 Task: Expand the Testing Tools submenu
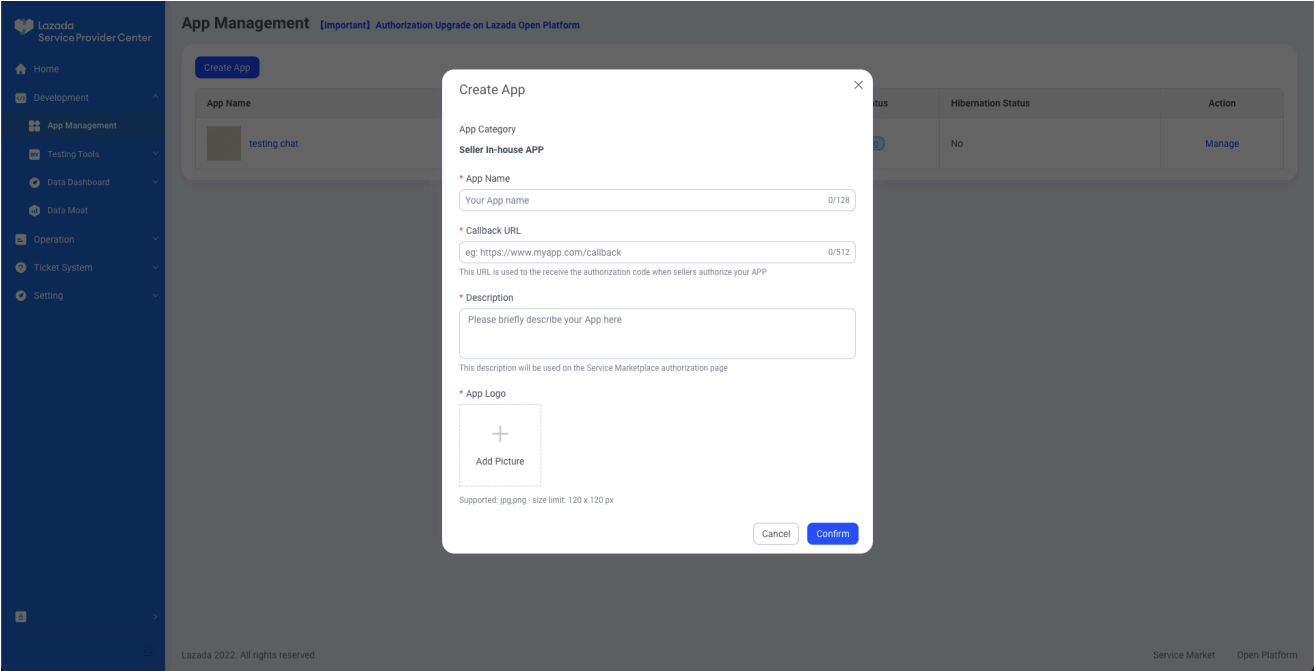point(155,154)
